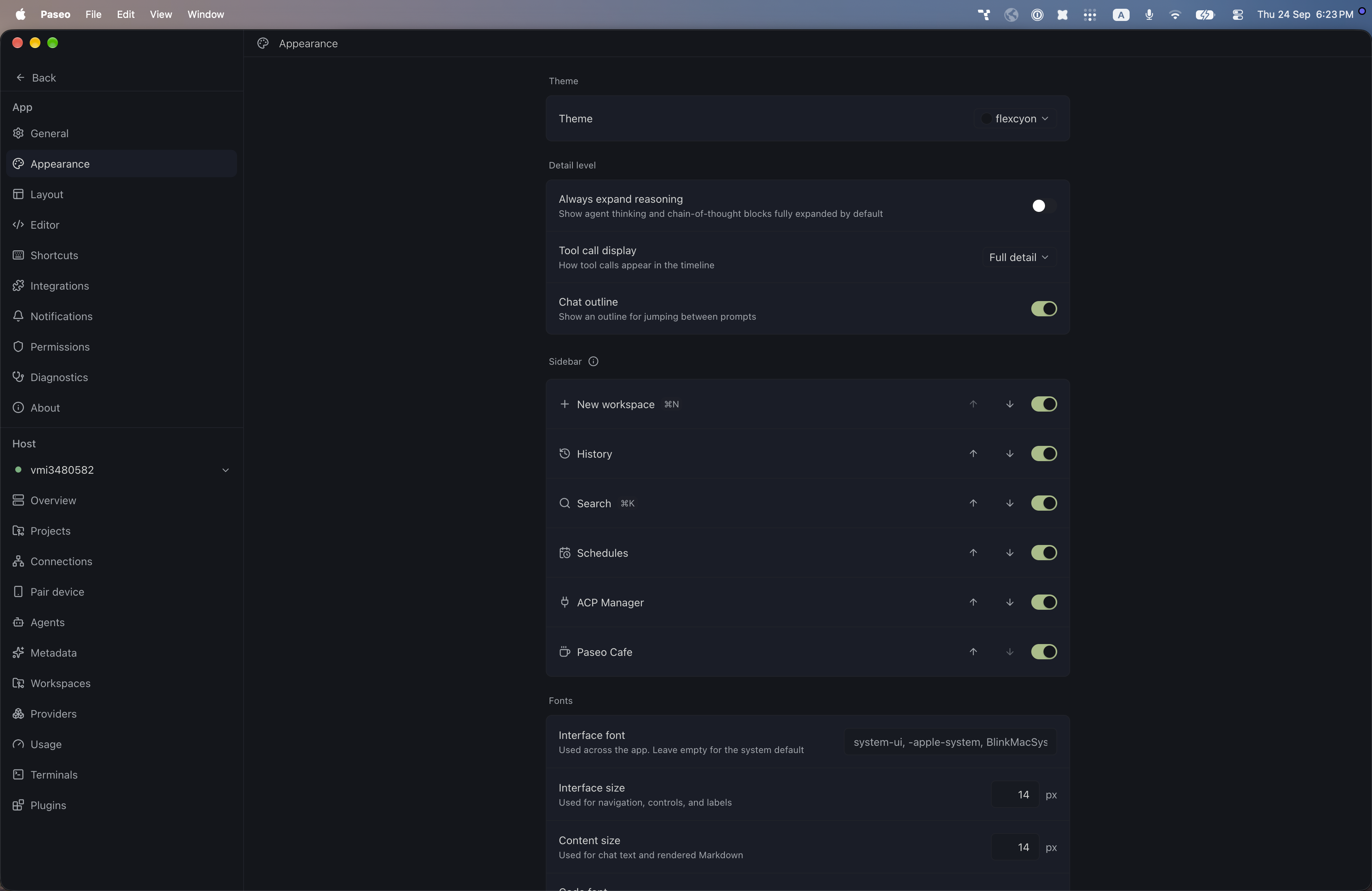Toggle New workspace sidebar visibility
1372x891 pixels.
pos(1043,404)
